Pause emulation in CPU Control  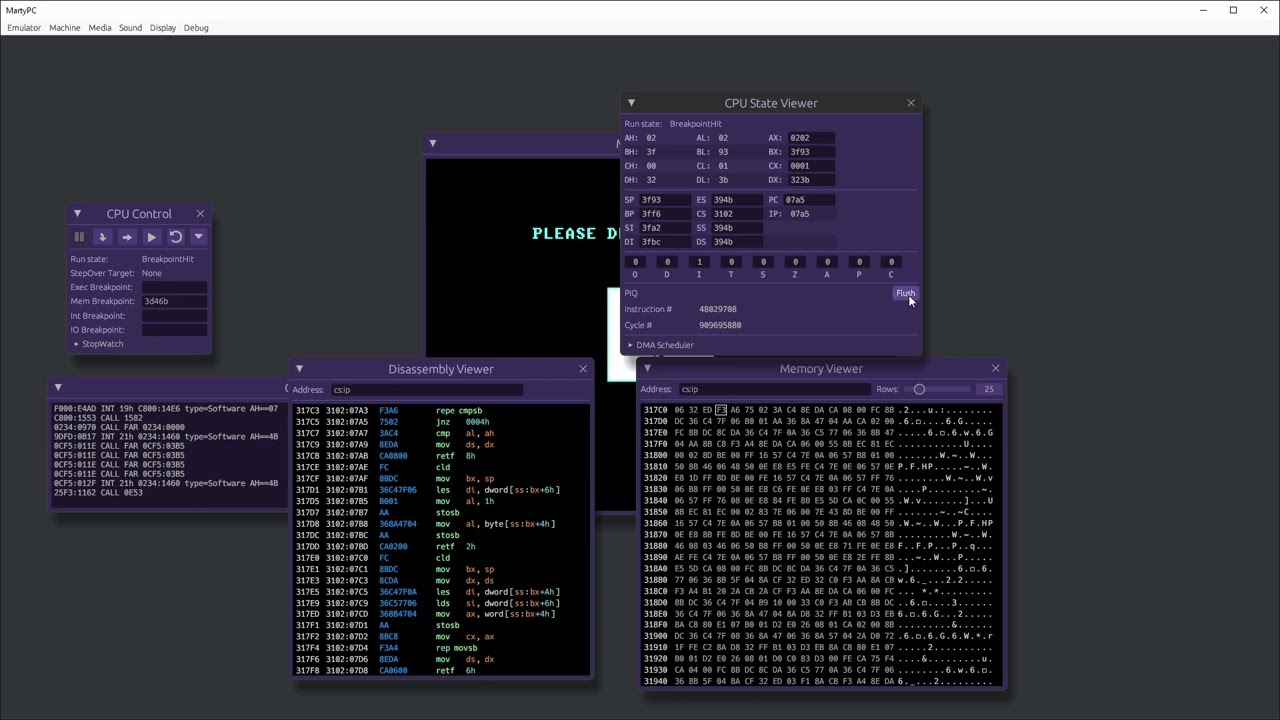(79, 237)
